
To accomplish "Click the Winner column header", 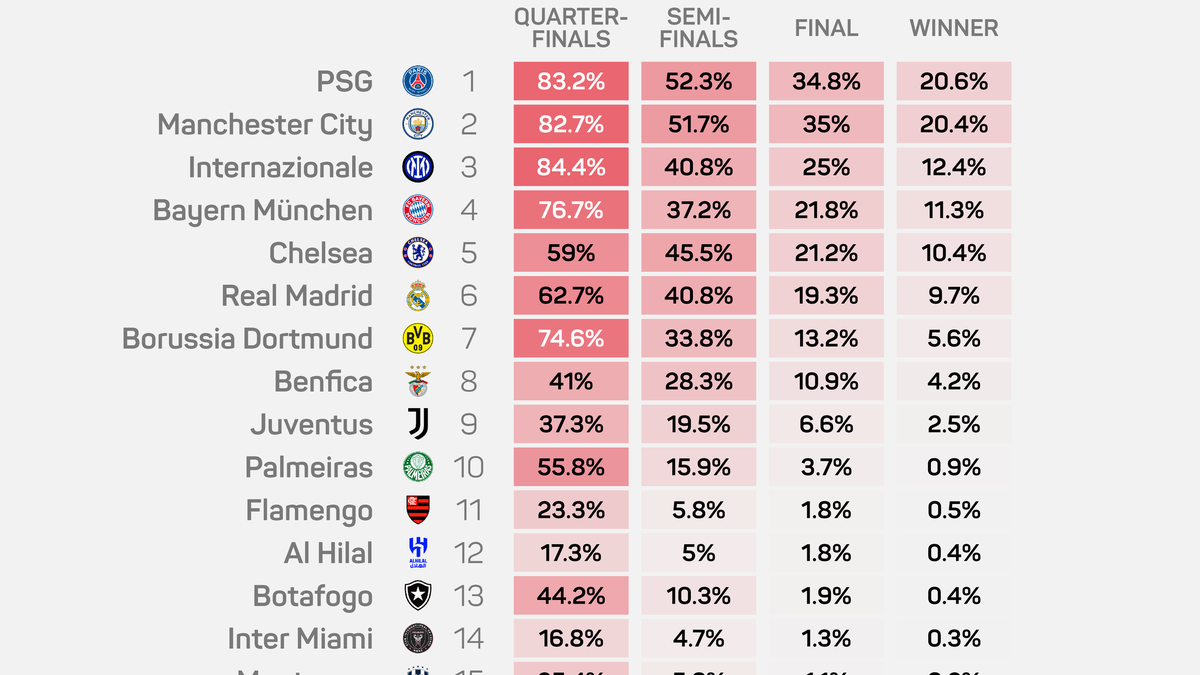I will [x=954, y=28].
